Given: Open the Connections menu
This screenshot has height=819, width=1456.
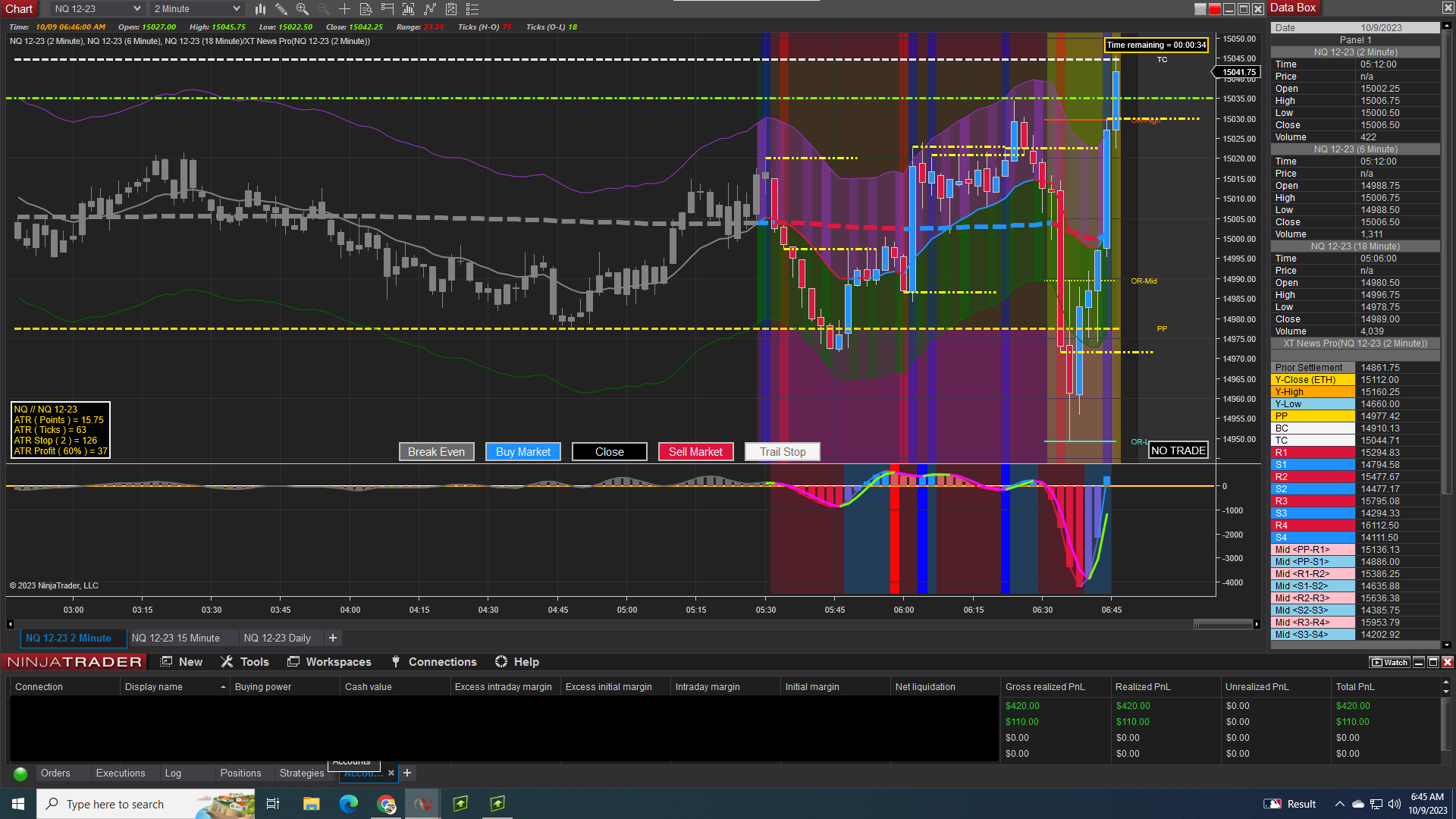Looking at the screenshot, I should (434, 662).
